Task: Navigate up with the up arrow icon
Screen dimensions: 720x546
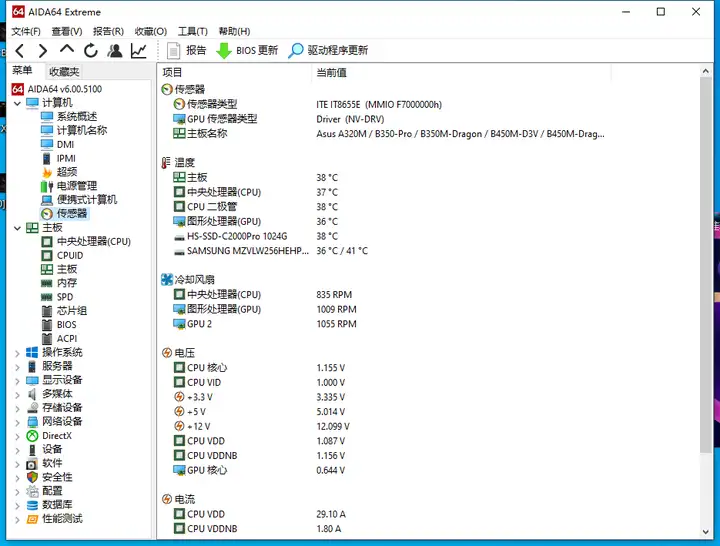Action: (x=67, y=50)
